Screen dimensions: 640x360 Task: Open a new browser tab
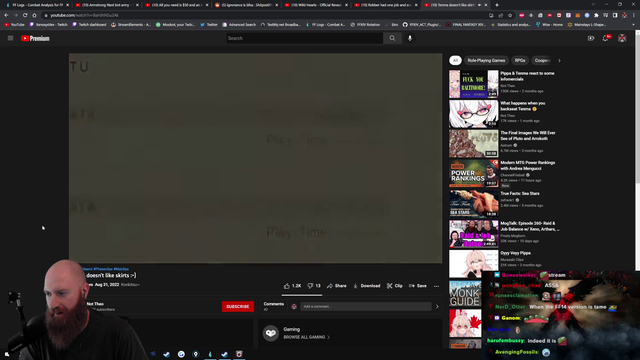coord(497,5)
